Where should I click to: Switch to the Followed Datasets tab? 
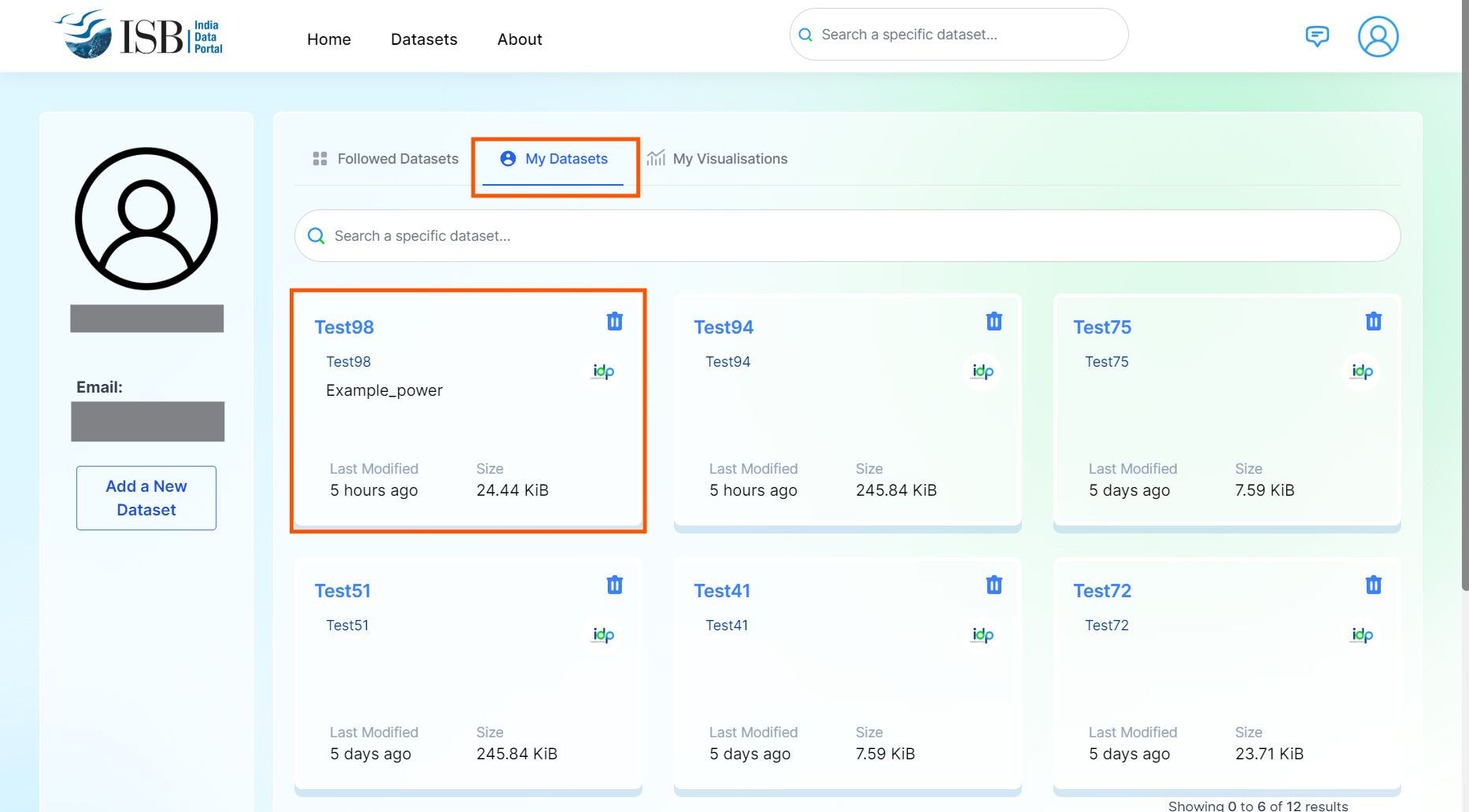coord(386,159)
